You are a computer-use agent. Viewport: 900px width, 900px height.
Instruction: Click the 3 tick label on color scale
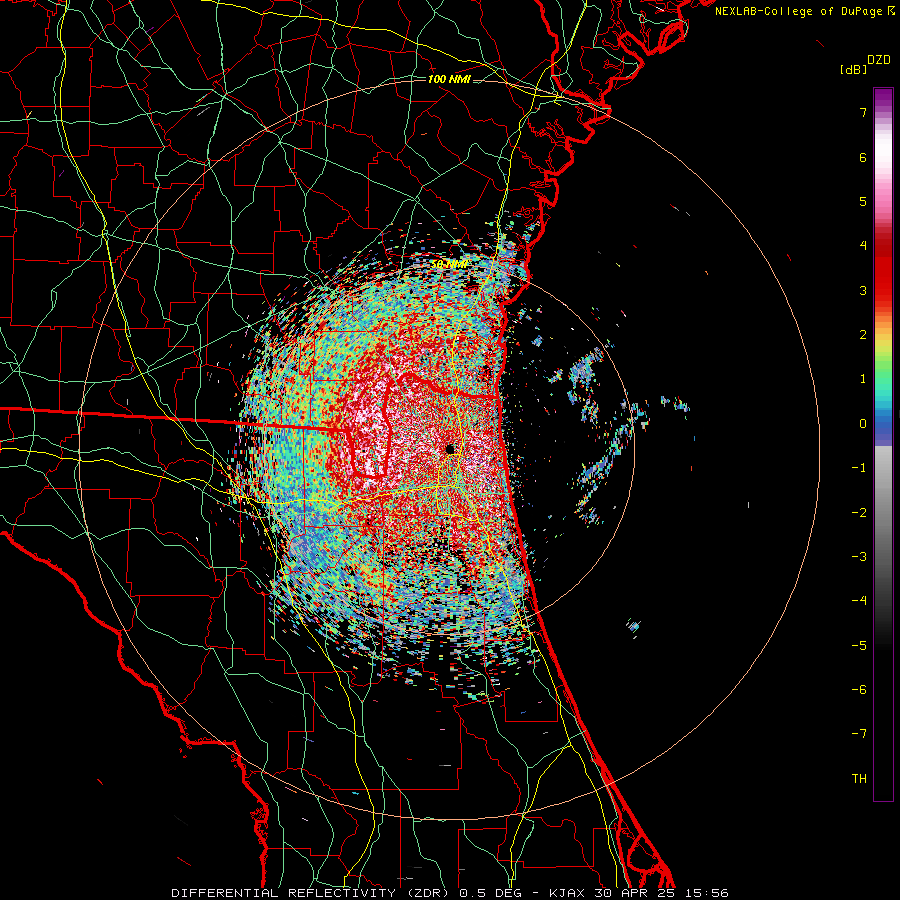click(x=863, y=290)
